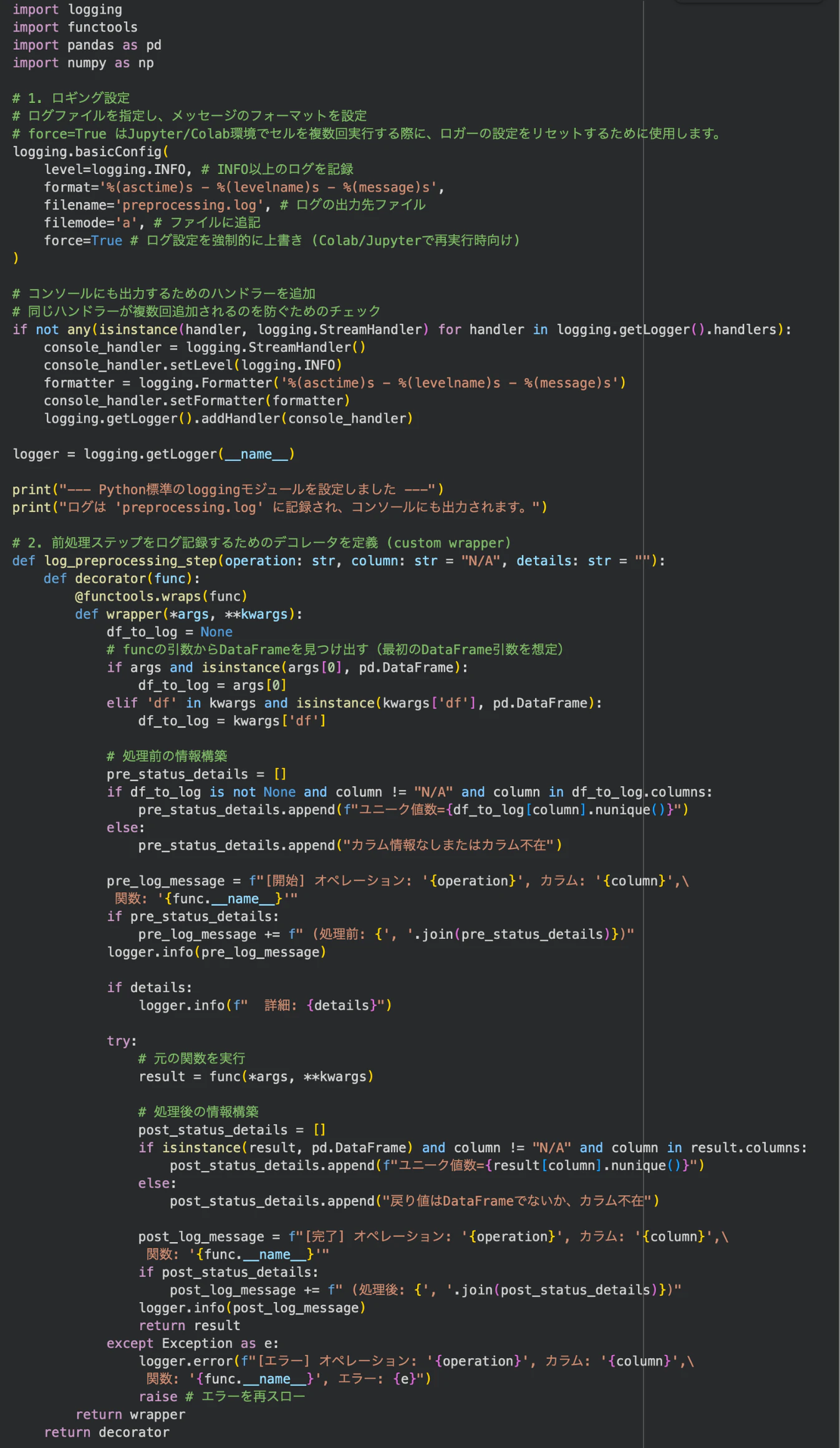Click 'if args and isinstance(args[0]...' line
The height and width of the screenshot is (1448, 840).
click(x=287, y=668)
